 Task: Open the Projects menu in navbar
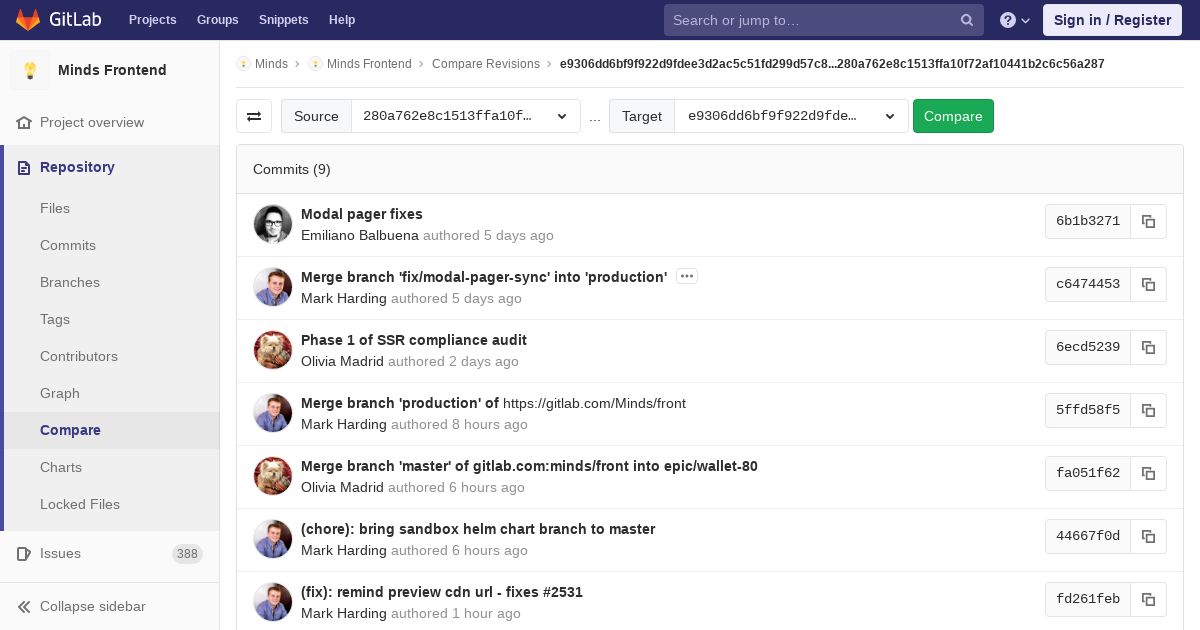[x=152, y=20]
